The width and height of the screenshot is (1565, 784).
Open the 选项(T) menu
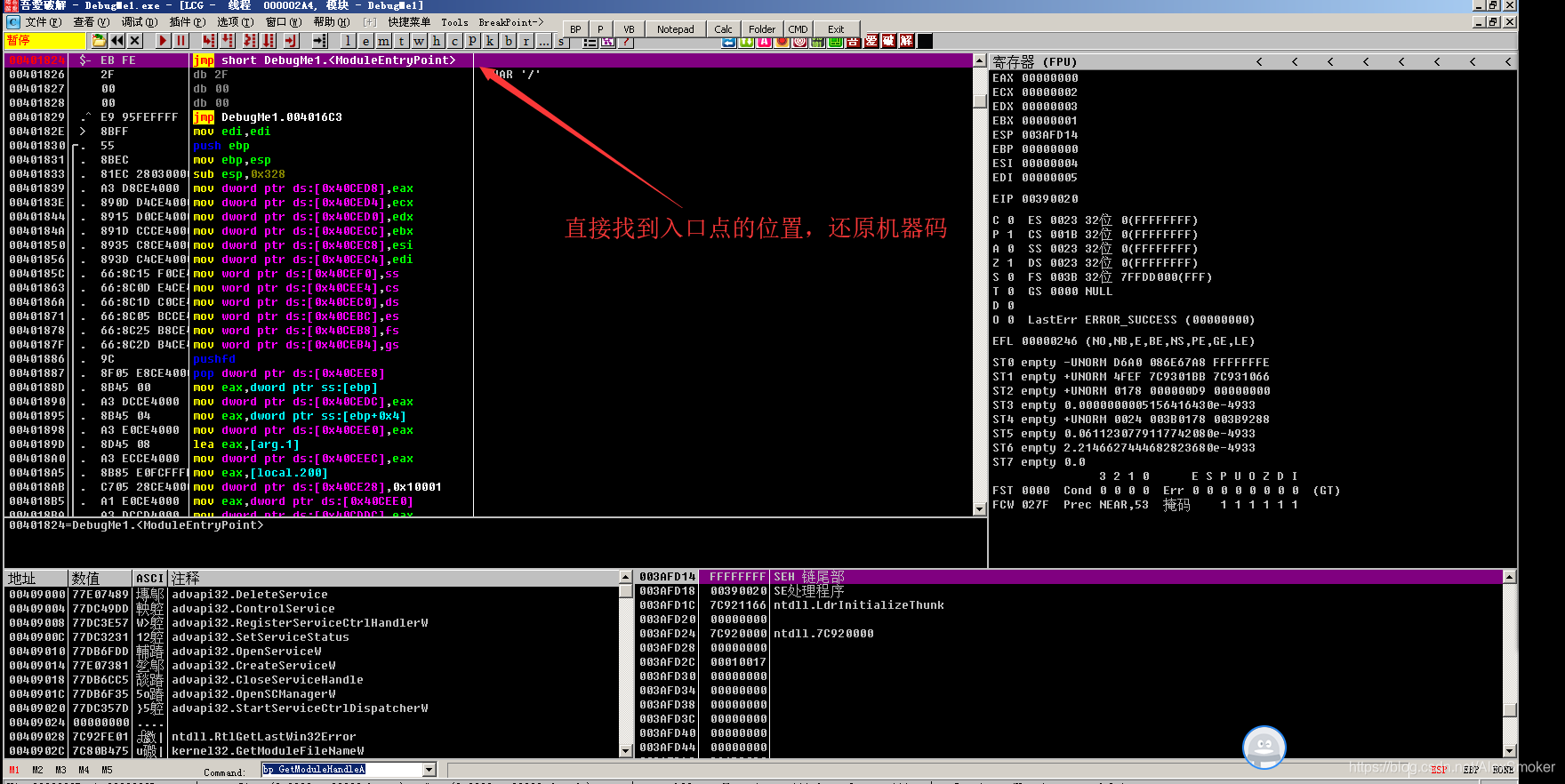235,22
